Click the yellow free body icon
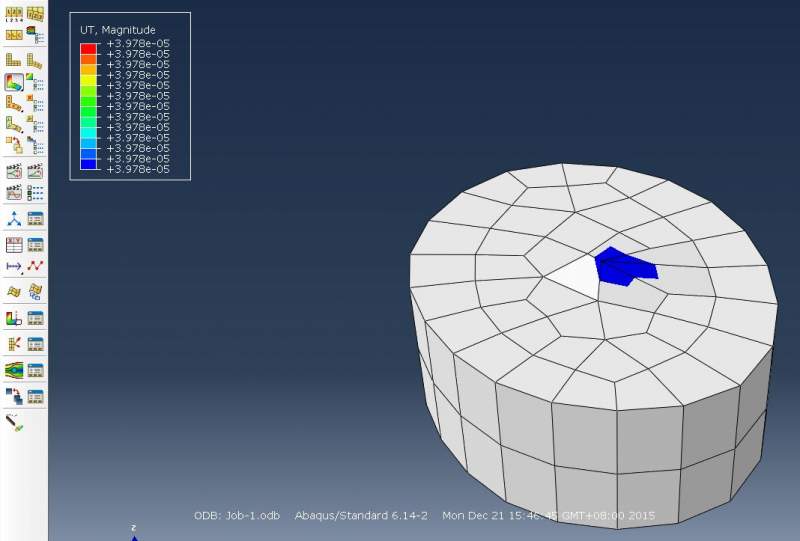Image resolution: width=800 pixels, height=541 pixels. point(14,292)
